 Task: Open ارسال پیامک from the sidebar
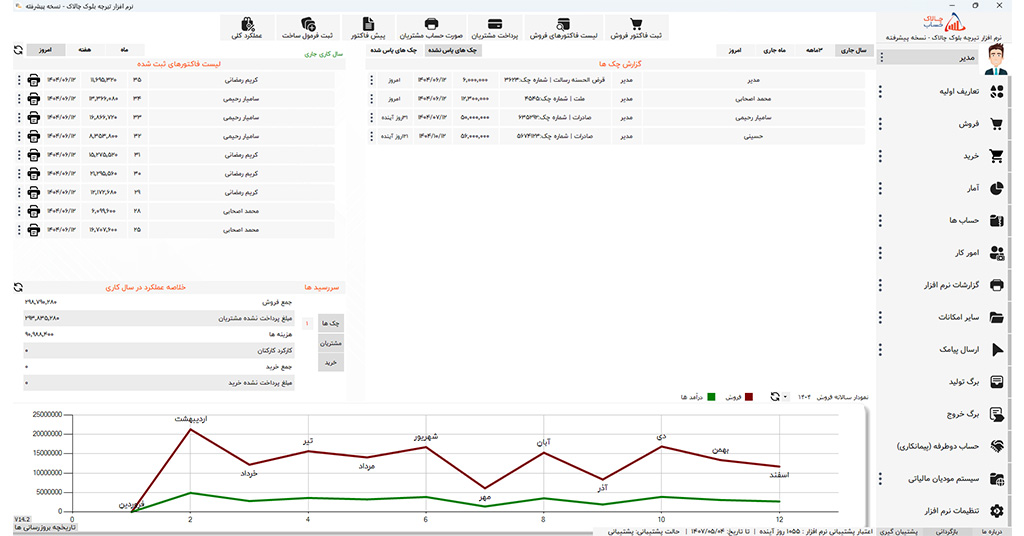coord(994,350)
